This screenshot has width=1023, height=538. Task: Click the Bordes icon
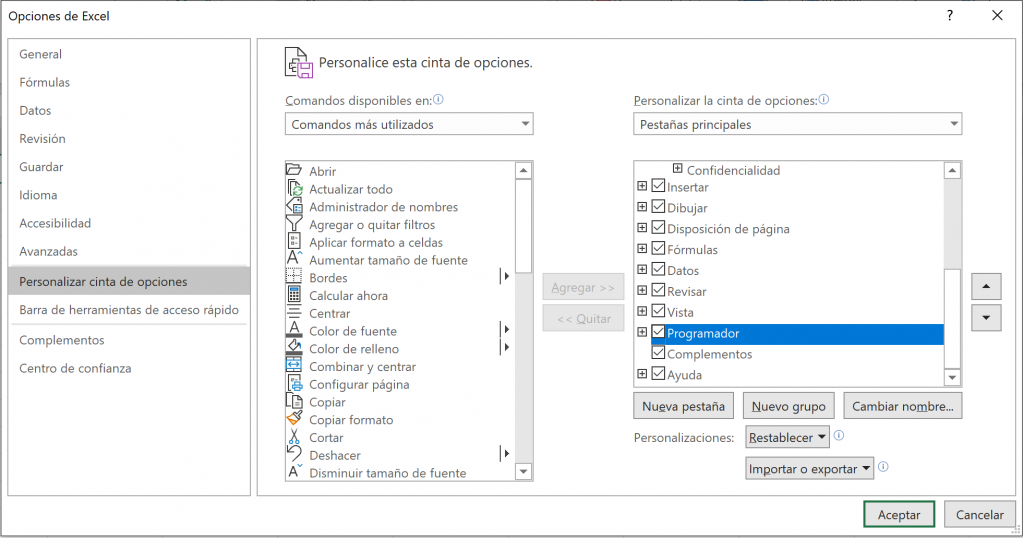(294, 277)
